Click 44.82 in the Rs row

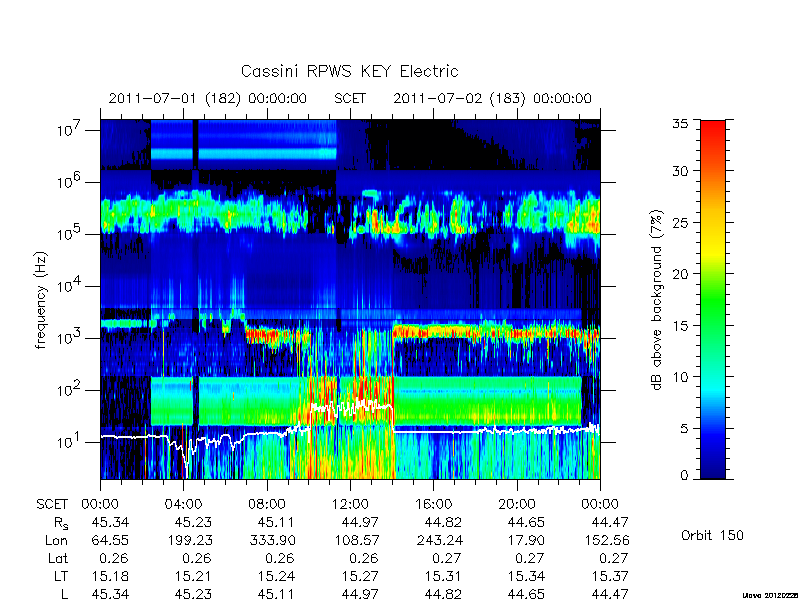[443, 522]
